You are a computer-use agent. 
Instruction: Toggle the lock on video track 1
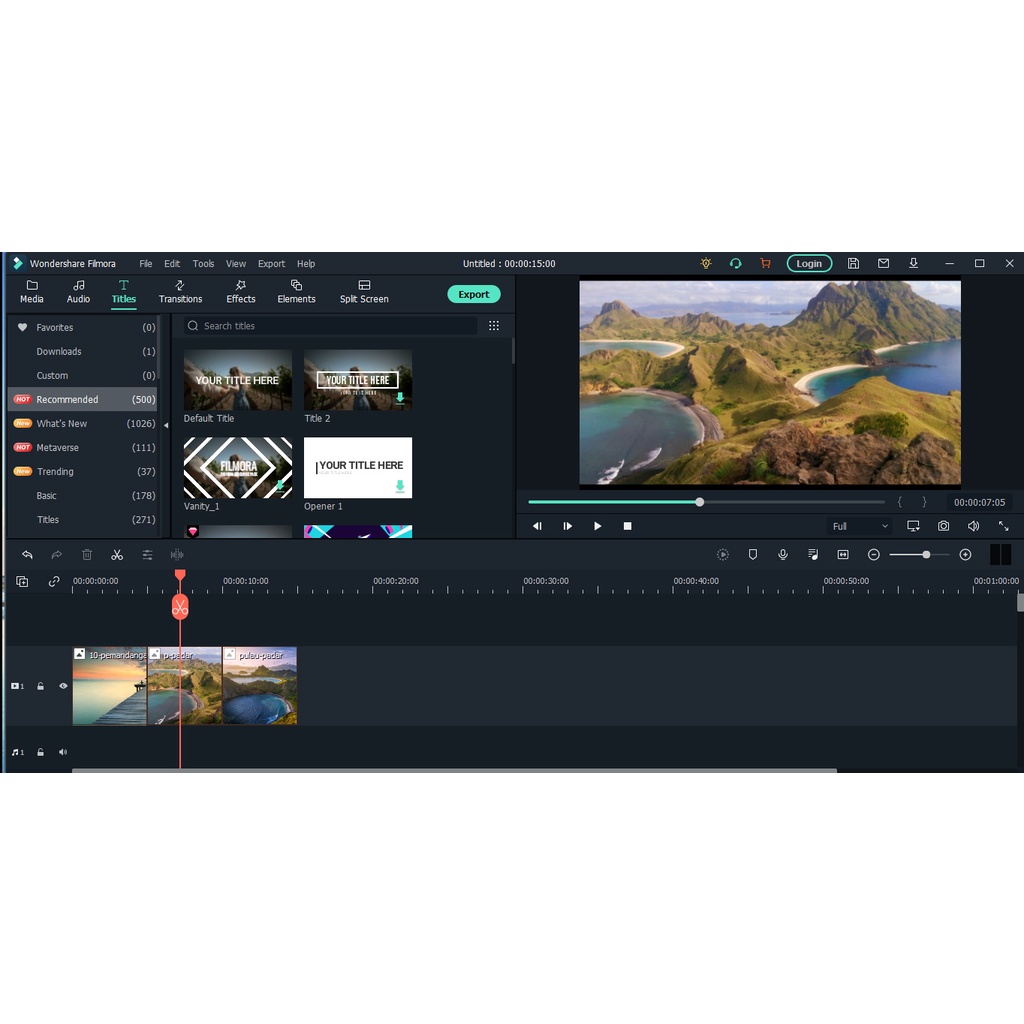coord(41,686)
